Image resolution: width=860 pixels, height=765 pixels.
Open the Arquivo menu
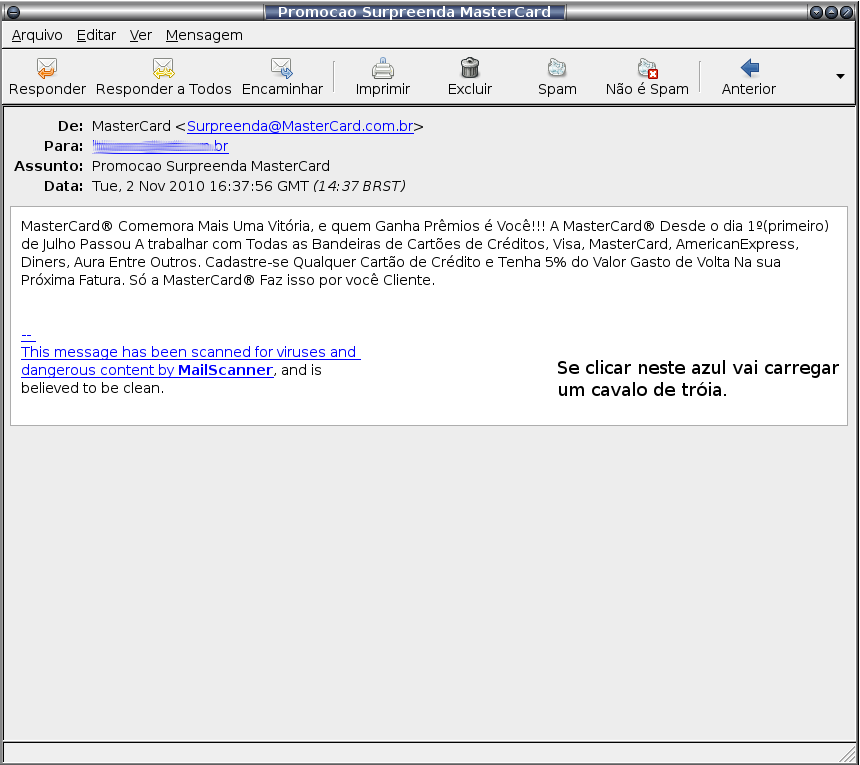click(37, 35)
